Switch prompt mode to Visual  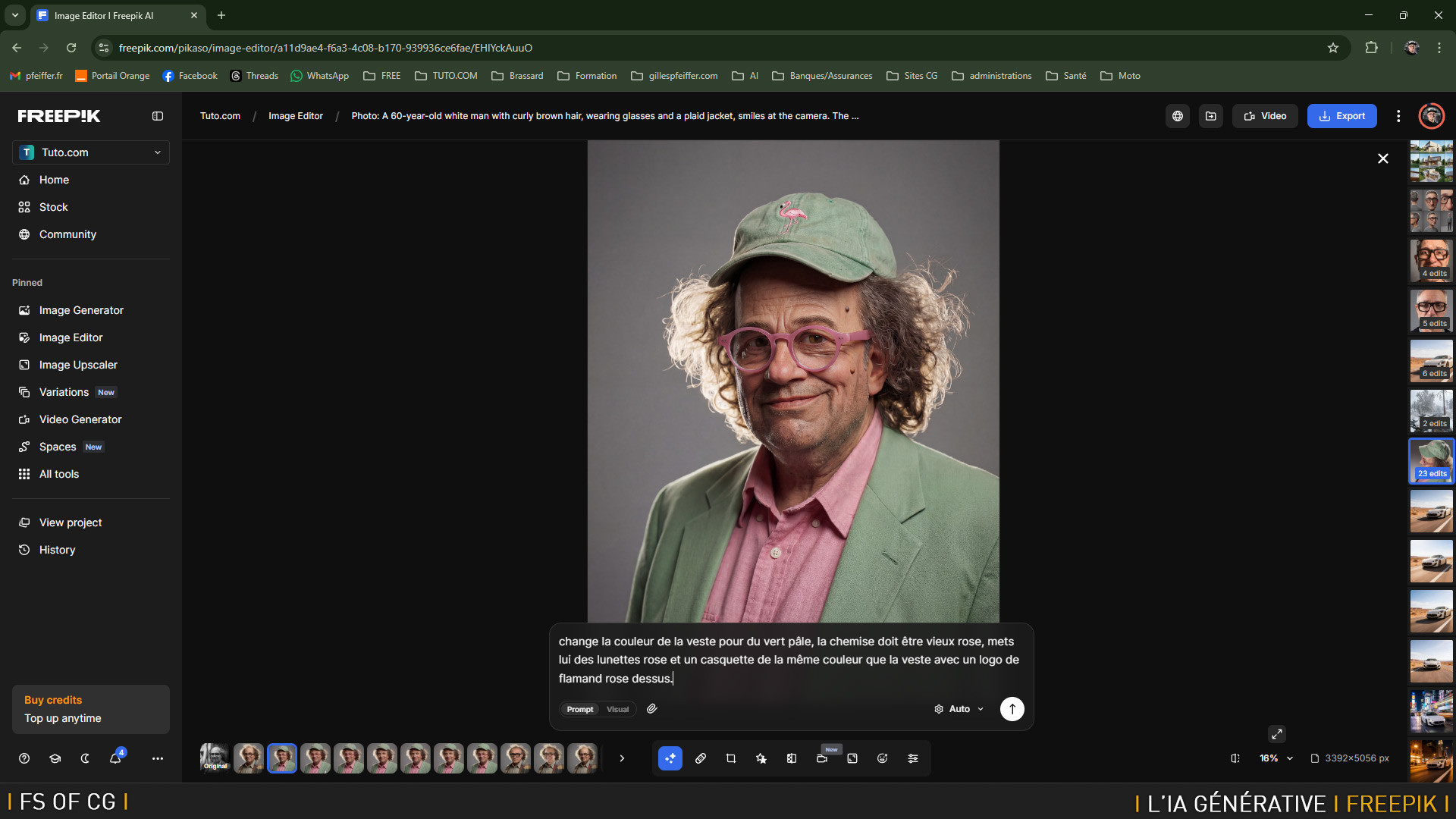pos(617,709)
